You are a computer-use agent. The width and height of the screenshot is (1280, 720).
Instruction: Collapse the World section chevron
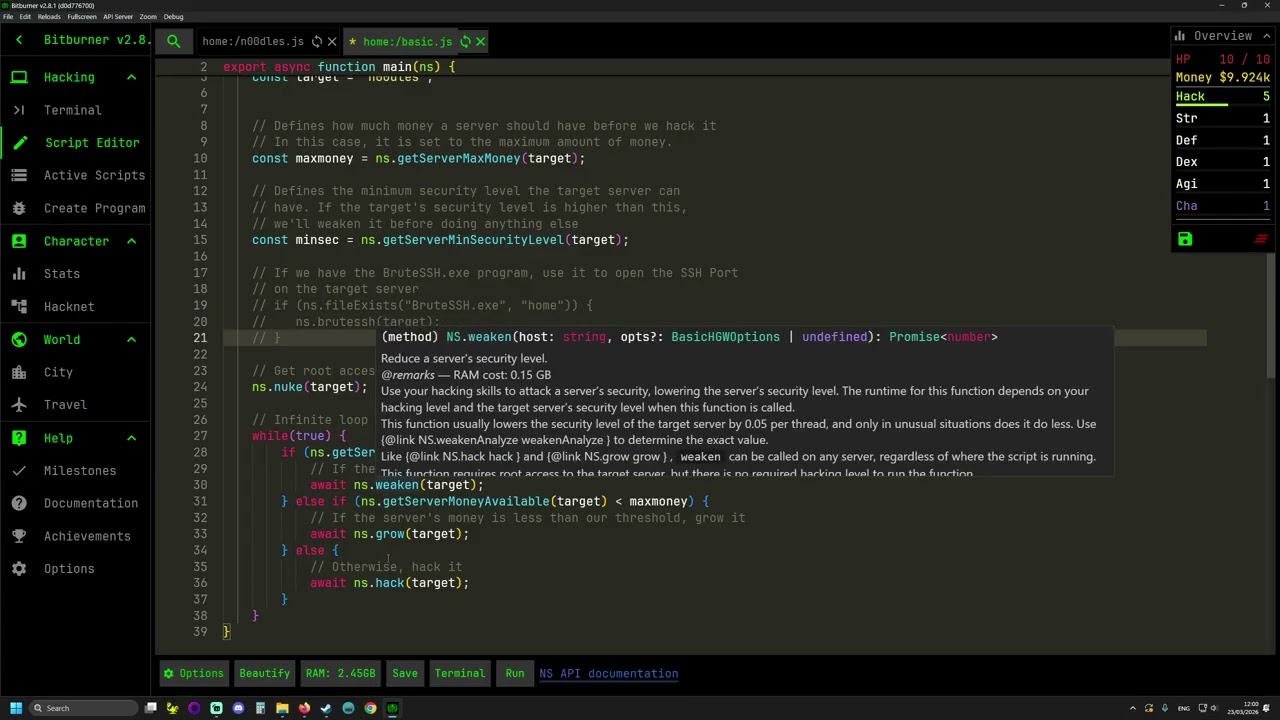(131, 340)
